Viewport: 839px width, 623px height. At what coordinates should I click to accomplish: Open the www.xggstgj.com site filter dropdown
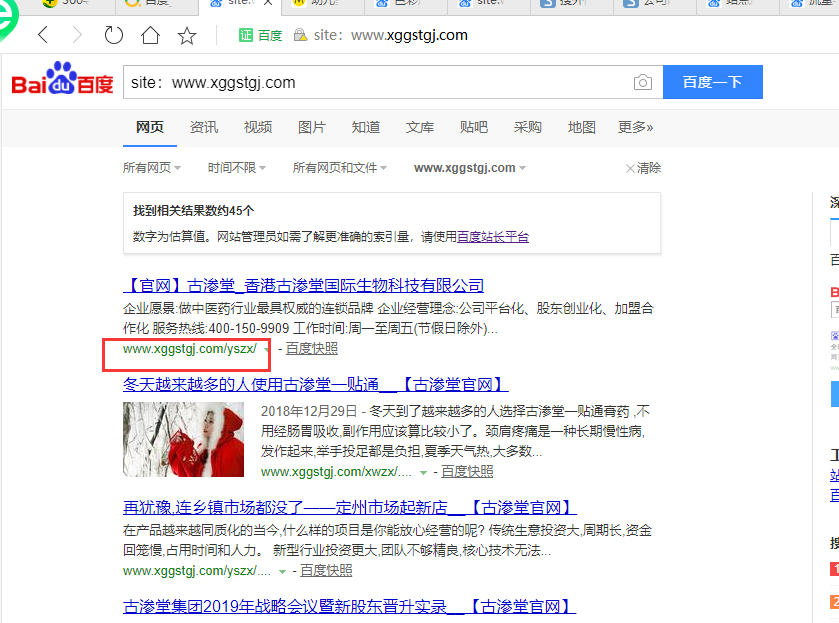tap(470, 168)
